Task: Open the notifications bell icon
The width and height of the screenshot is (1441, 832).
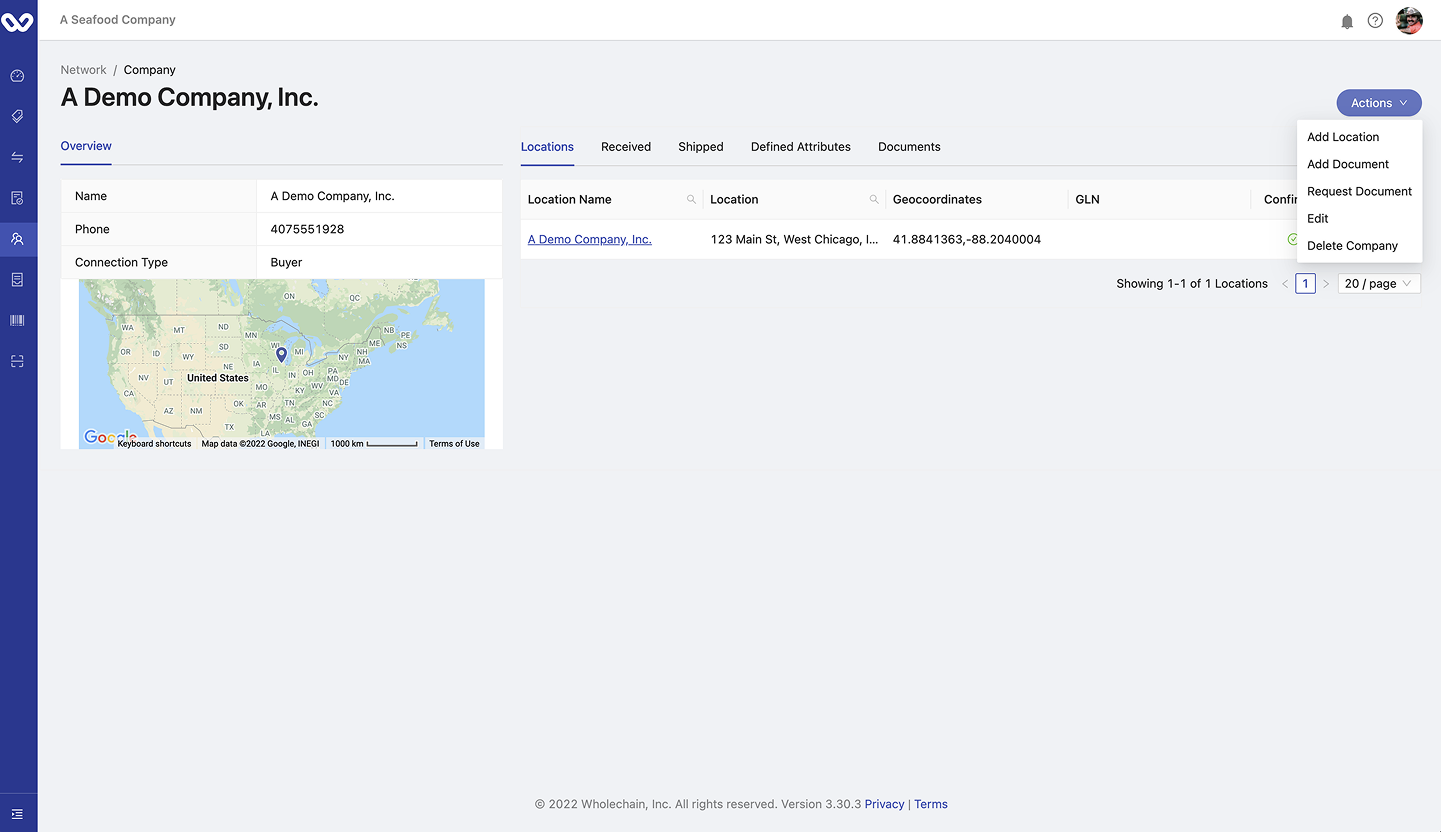Action: click(1347, 21)
